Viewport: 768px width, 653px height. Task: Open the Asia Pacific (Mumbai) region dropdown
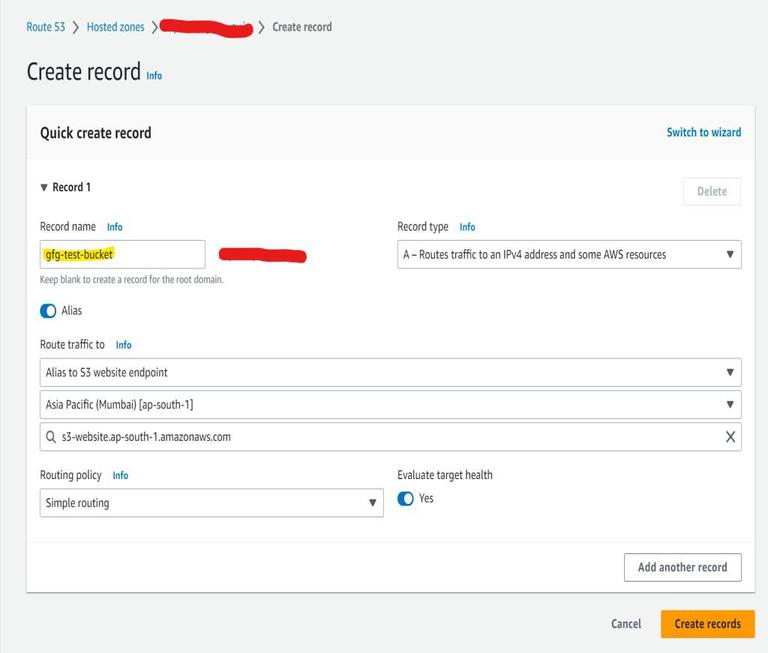point(391,405)
